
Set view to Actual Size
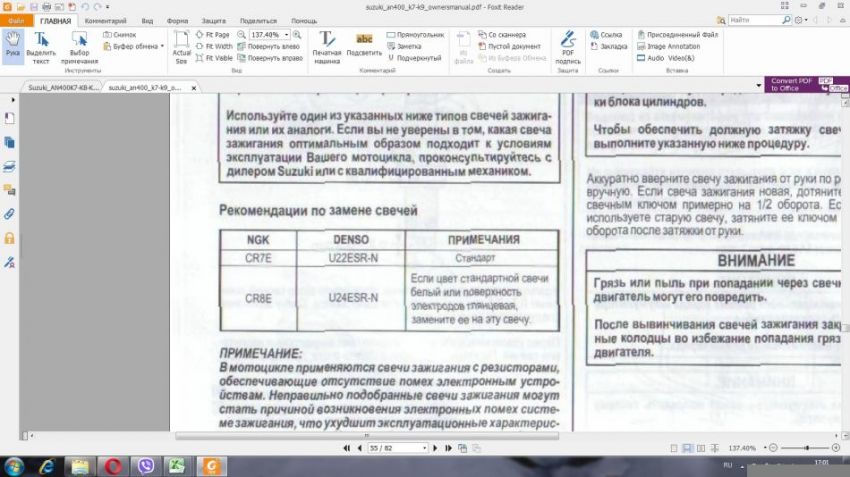tap(181, 48)
